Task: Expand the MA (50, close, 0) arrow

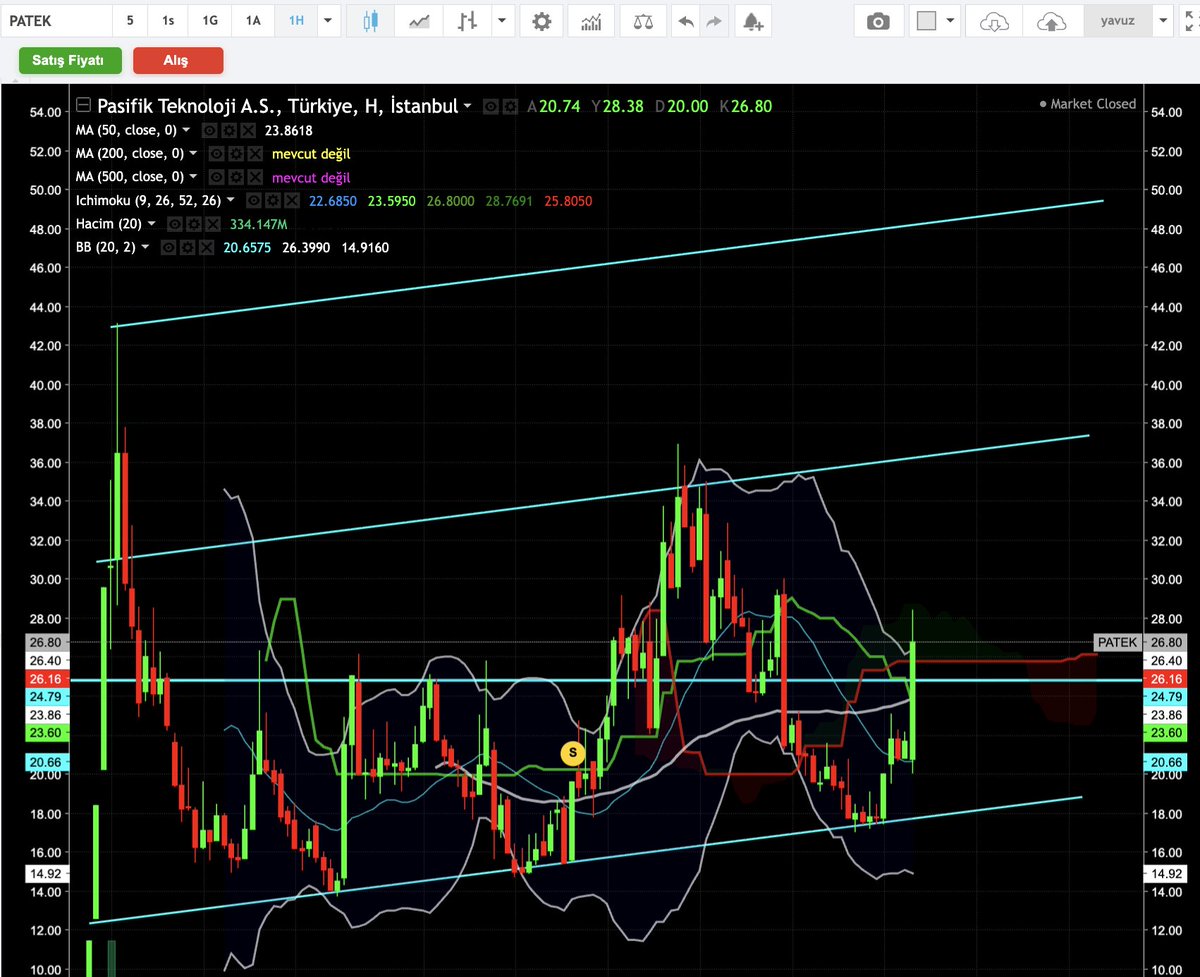Action: [186, 130]
